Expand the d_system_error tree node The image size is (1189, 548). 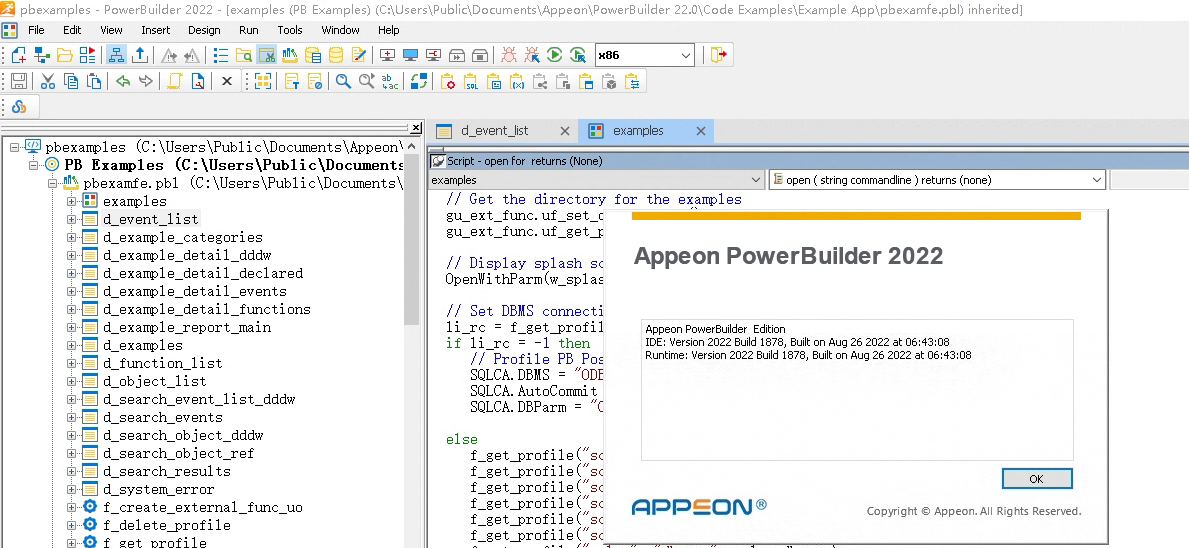coord(71,489)
